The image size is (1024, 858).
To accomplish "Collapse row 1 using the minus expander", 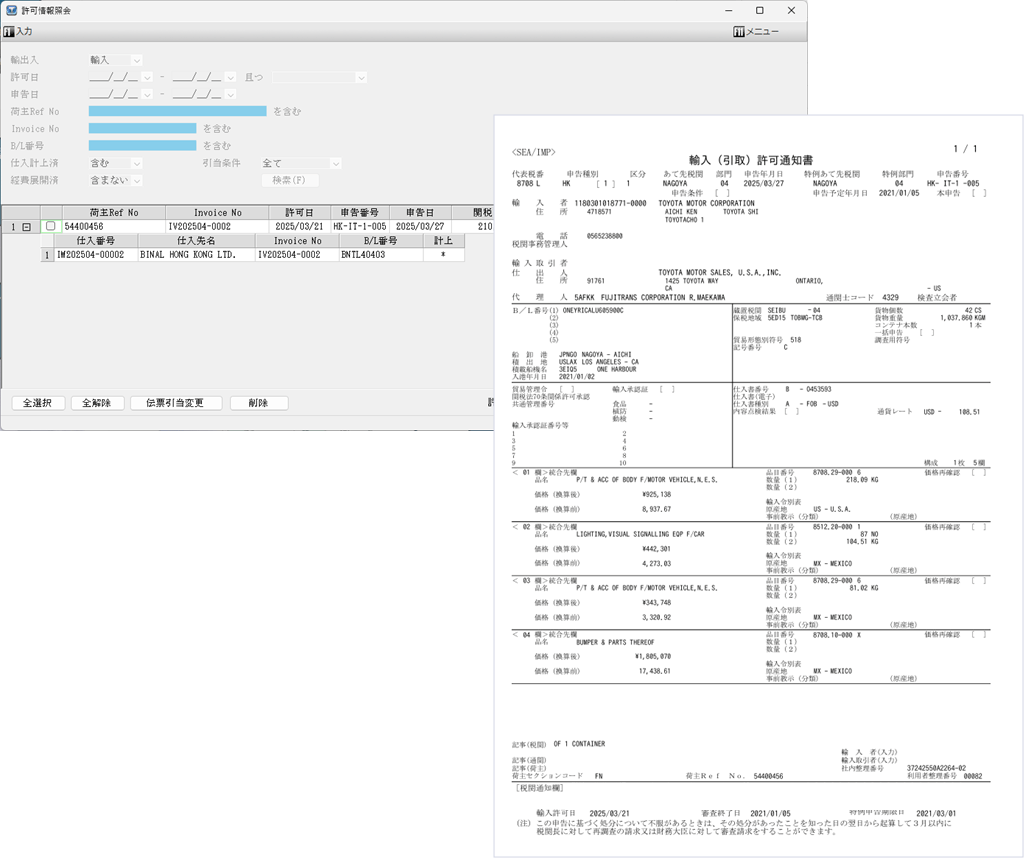I will 26,227.
